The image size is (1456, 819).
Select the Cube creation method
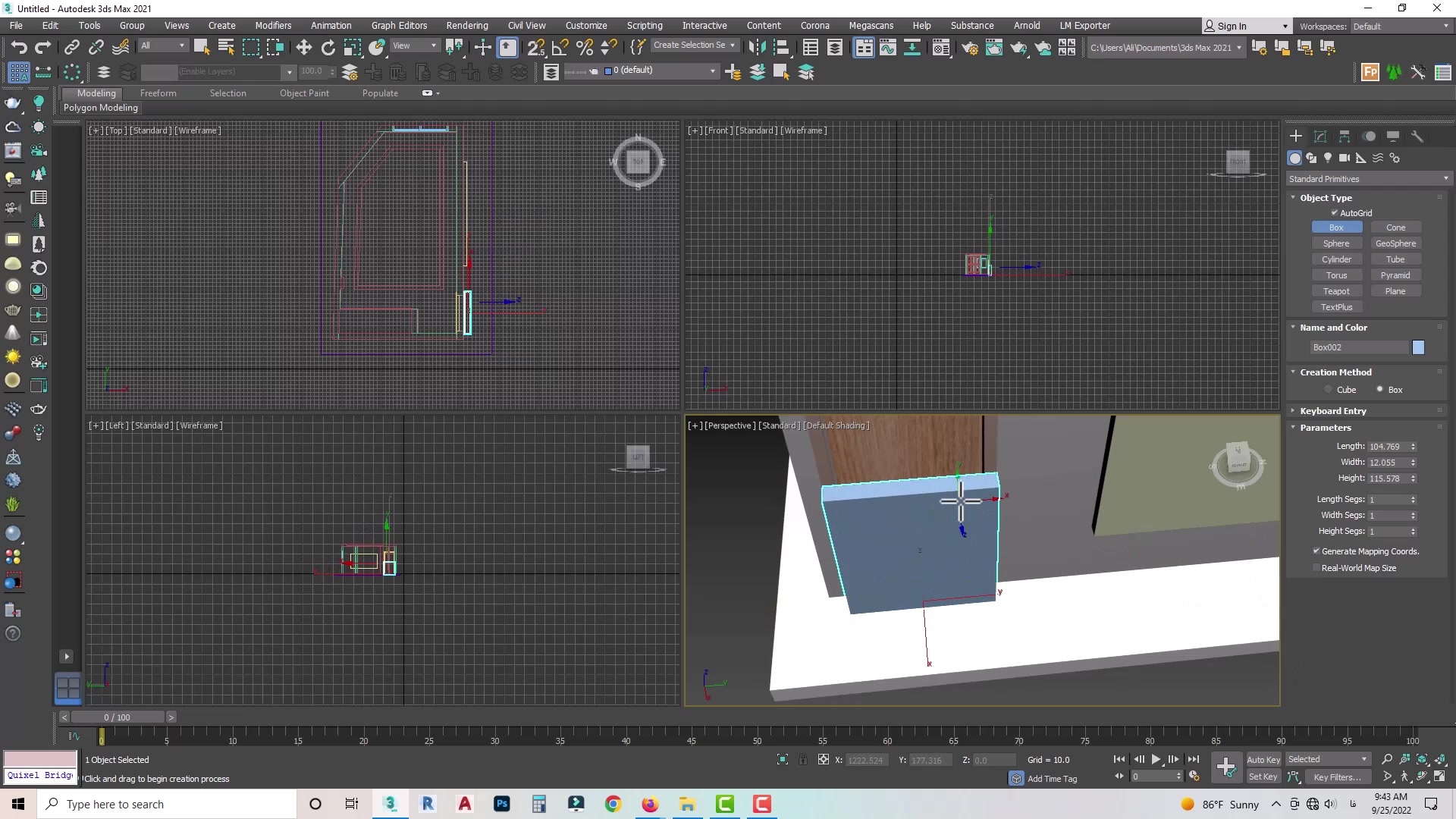1328,390
